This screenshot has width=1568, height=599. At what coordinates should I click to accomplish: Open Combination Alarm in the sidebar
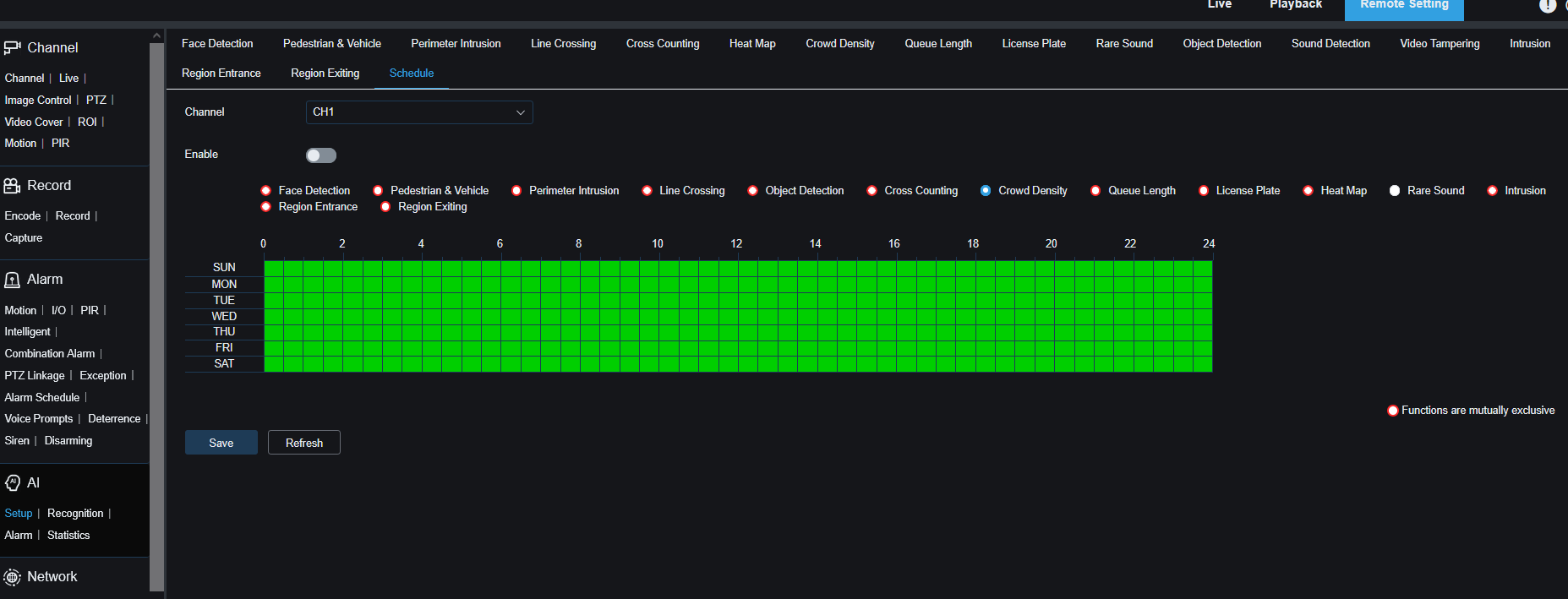(50, 354)
